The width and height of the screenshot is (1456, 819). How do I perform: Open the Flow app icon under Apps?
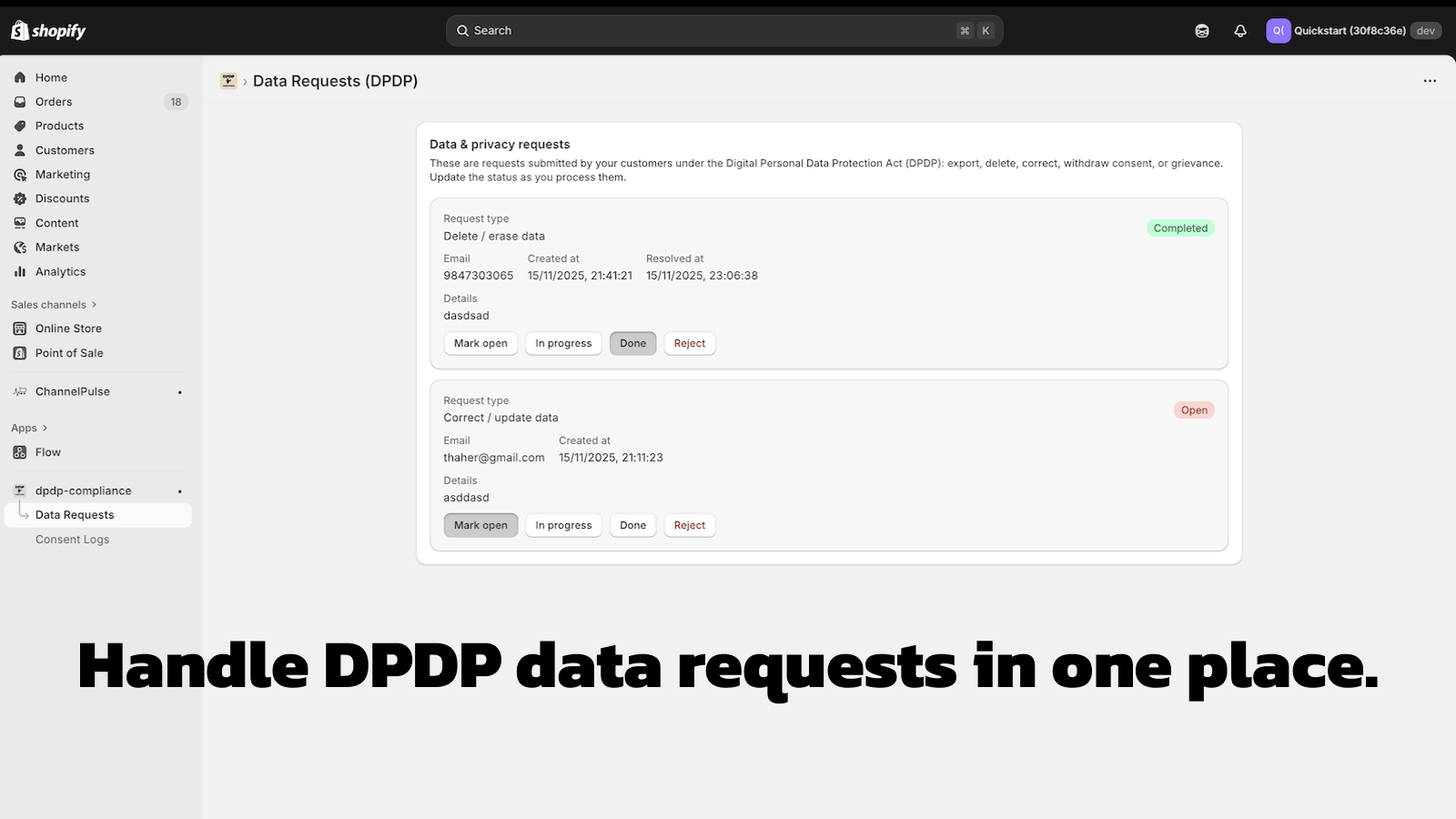(20, 452)
